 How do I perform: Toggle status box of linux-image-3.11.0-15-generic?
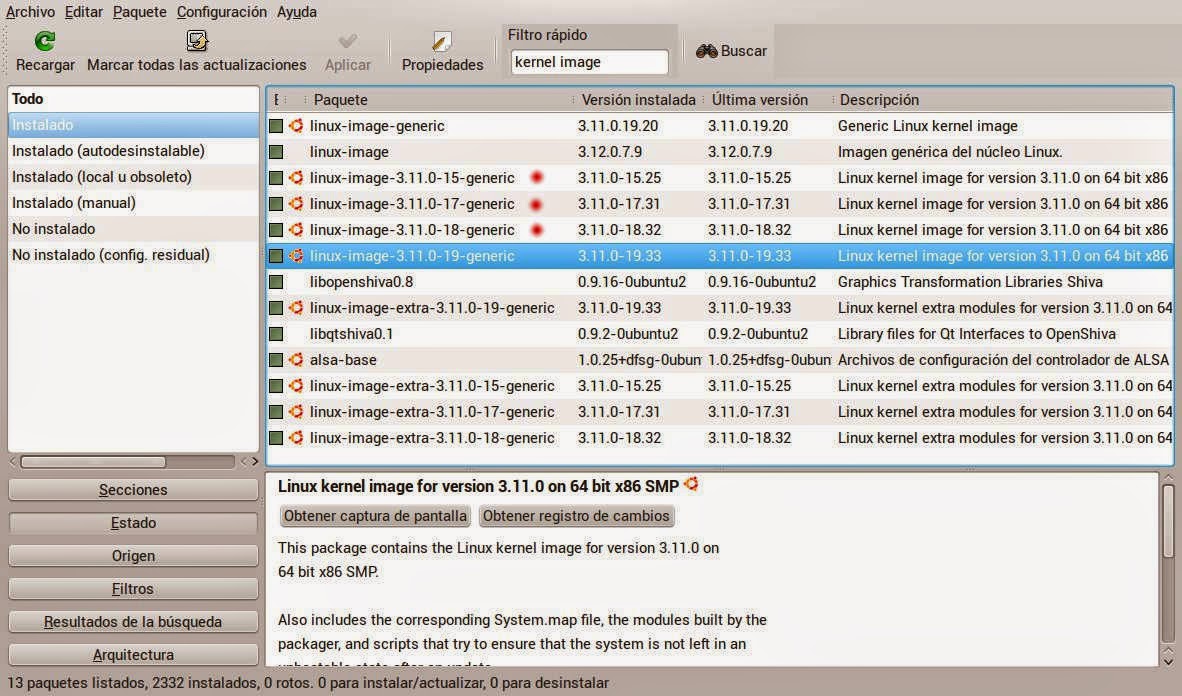click(277, 178)
